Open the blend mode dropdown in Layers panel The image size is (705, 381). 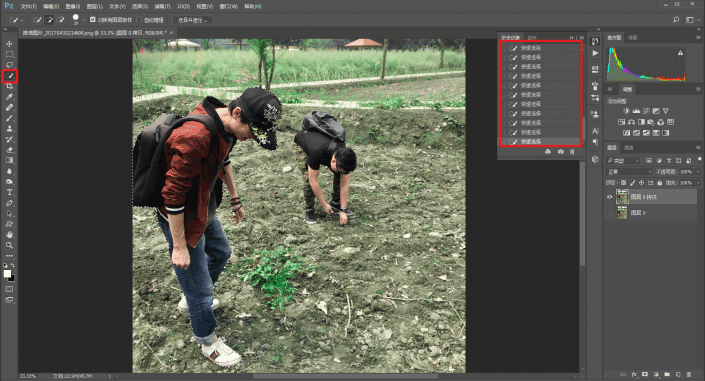[x=629, y=172]
